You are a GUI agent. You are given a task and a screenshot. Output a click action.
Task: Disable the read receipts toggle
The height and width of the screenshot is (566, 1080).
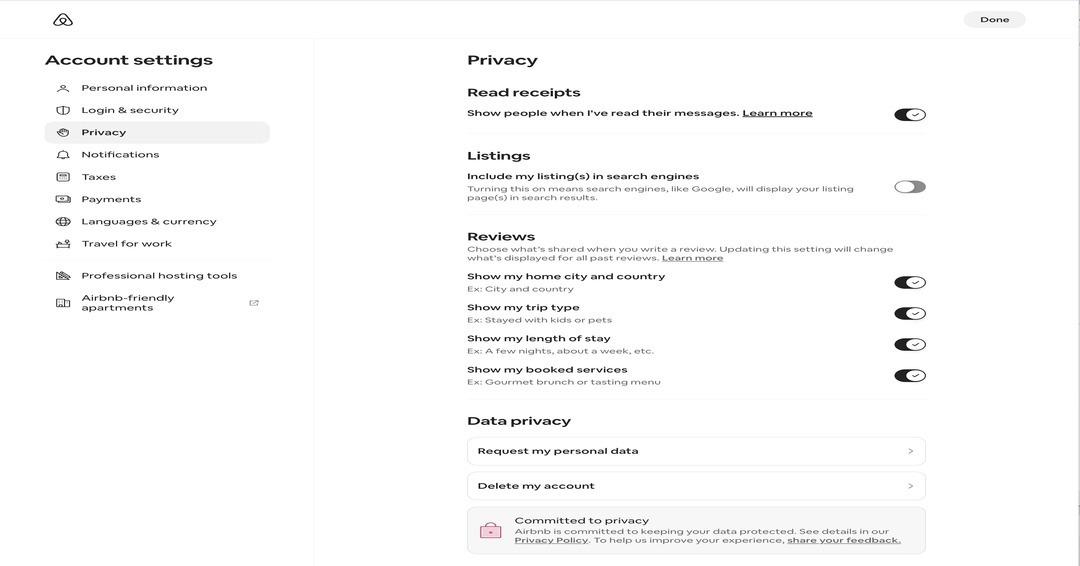pos(910,115)
